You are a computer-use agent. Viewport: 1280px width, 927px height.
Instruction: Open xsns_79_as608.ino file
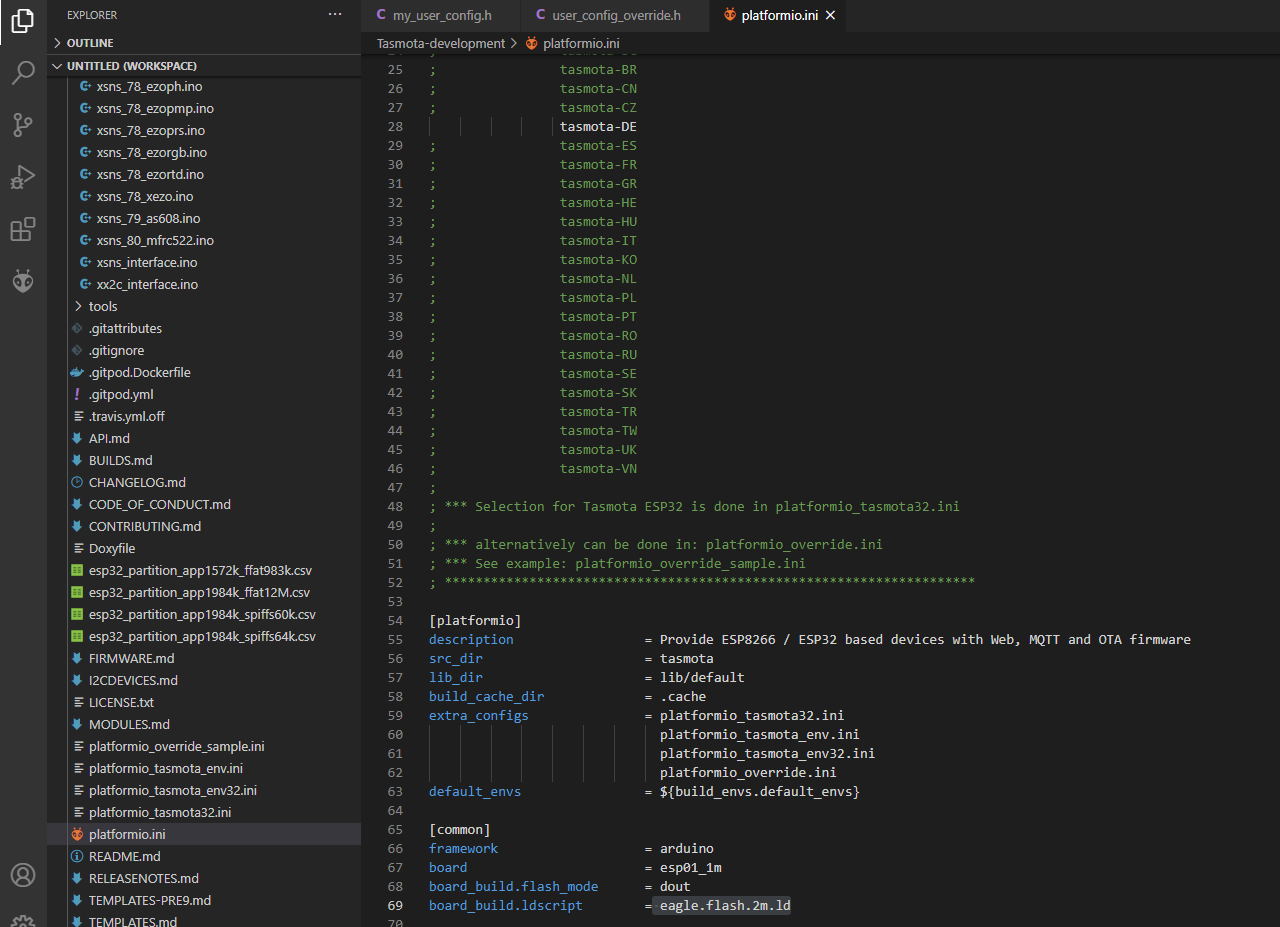pyautogui.click(x=148, y=218)
